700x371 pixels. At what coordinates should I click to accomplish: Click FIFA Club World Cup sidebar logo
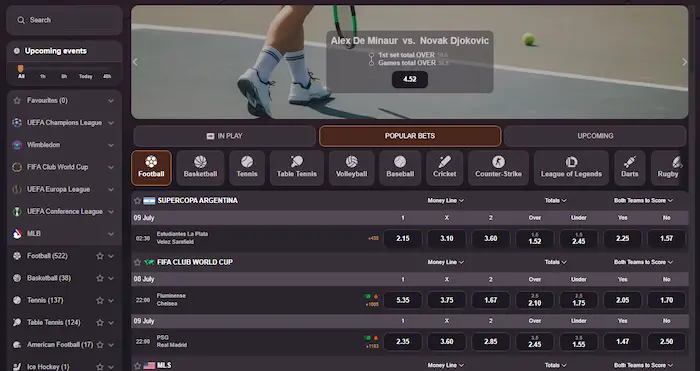point(17,167)
